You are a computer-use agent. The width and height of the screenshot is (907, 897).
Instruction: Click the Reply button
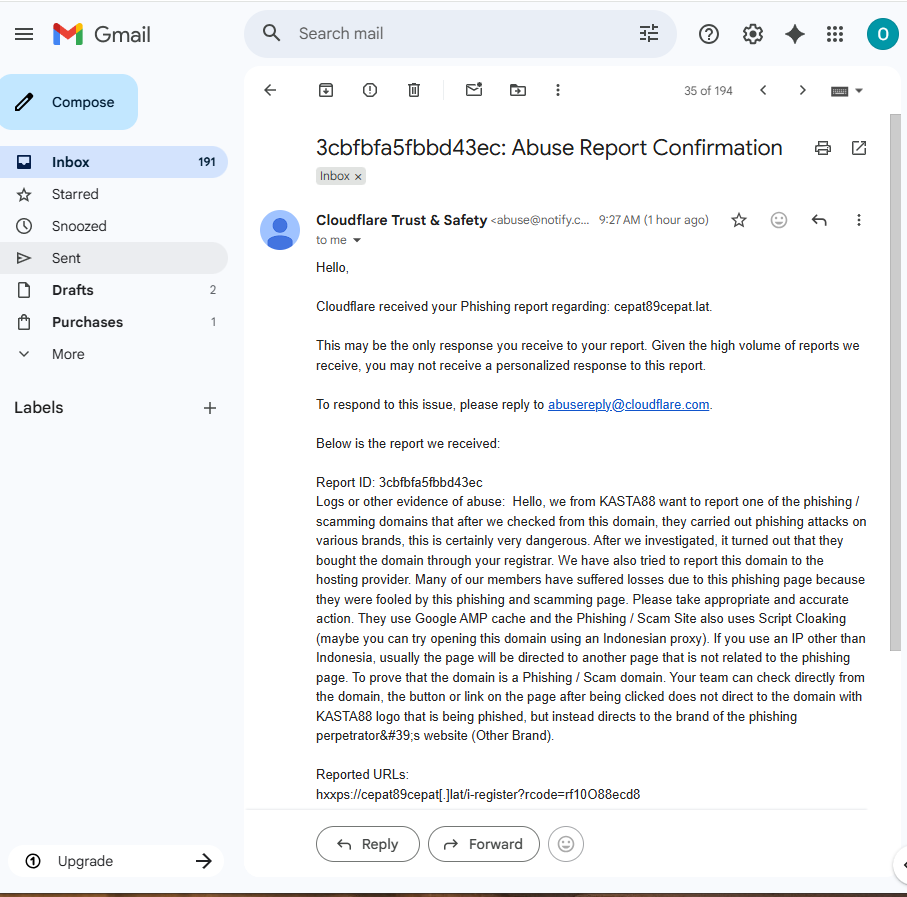click(x=368, y=844)
